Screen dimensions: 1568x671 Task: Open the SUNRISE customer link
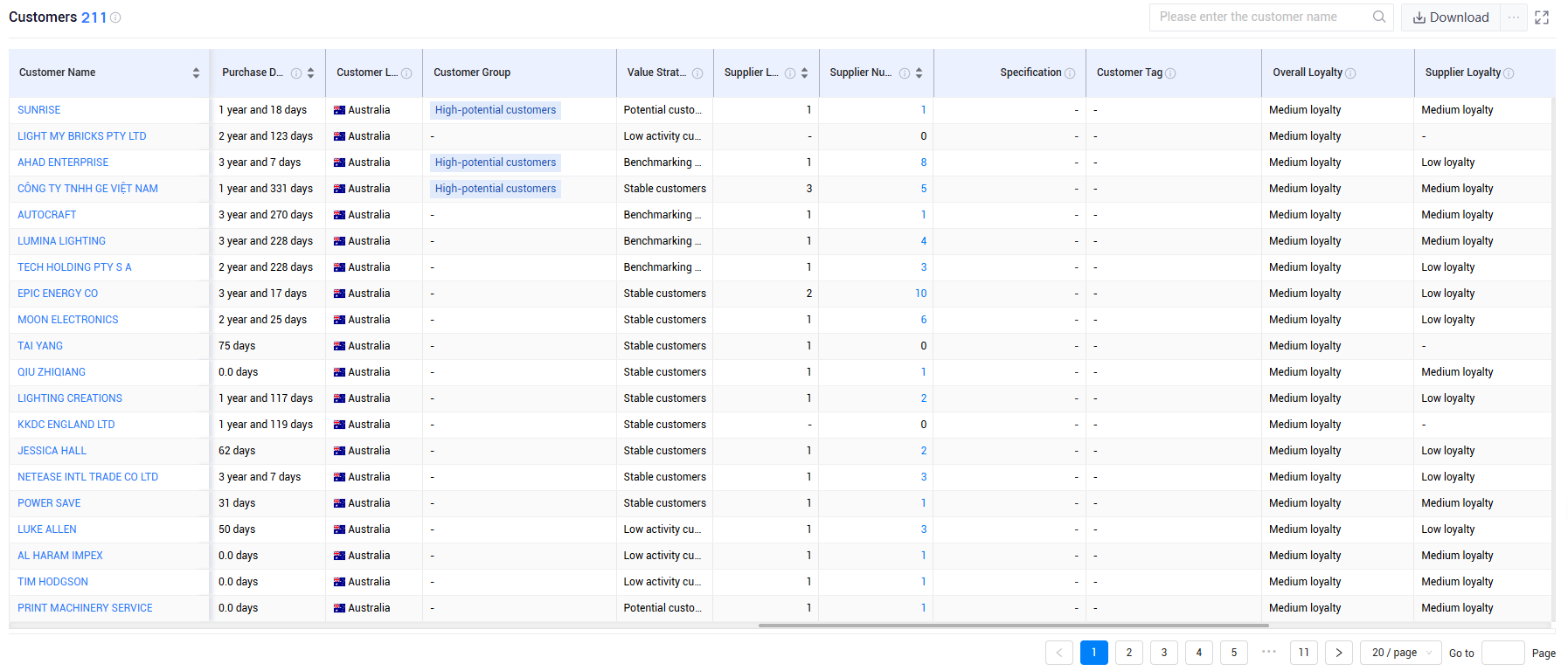point(39,110)
